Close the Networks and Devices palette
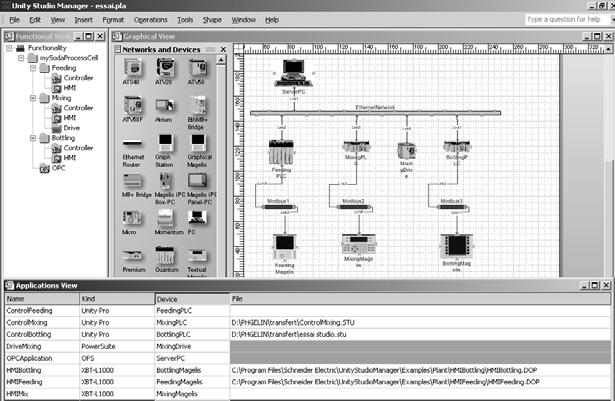 click(223, 49)
